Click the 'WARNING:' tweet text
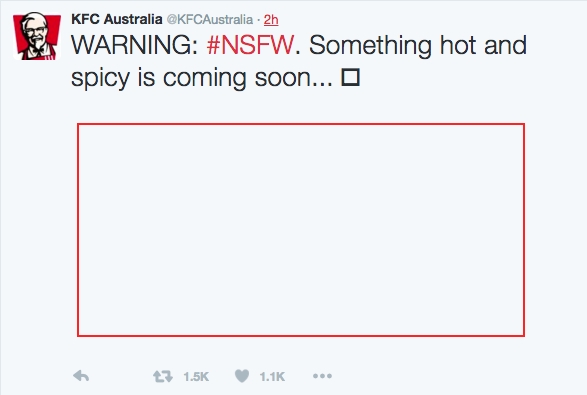587x395 pixels. coord(134,45)
